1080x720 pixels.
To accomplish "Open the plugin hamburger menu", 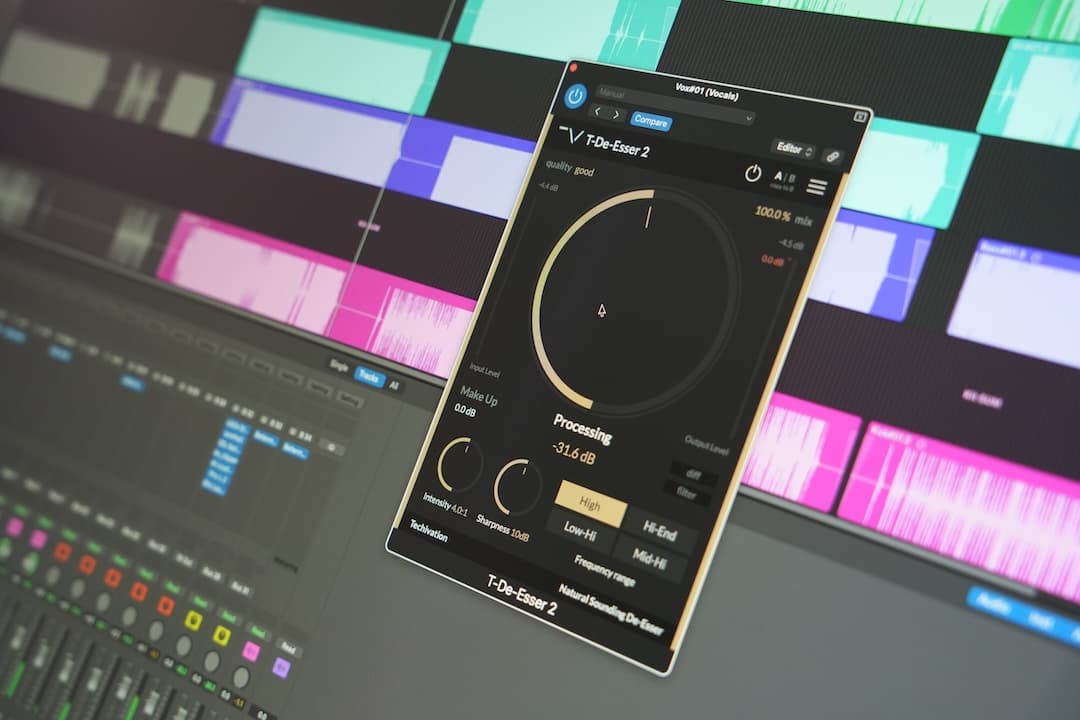I will [x=818, y=186].
